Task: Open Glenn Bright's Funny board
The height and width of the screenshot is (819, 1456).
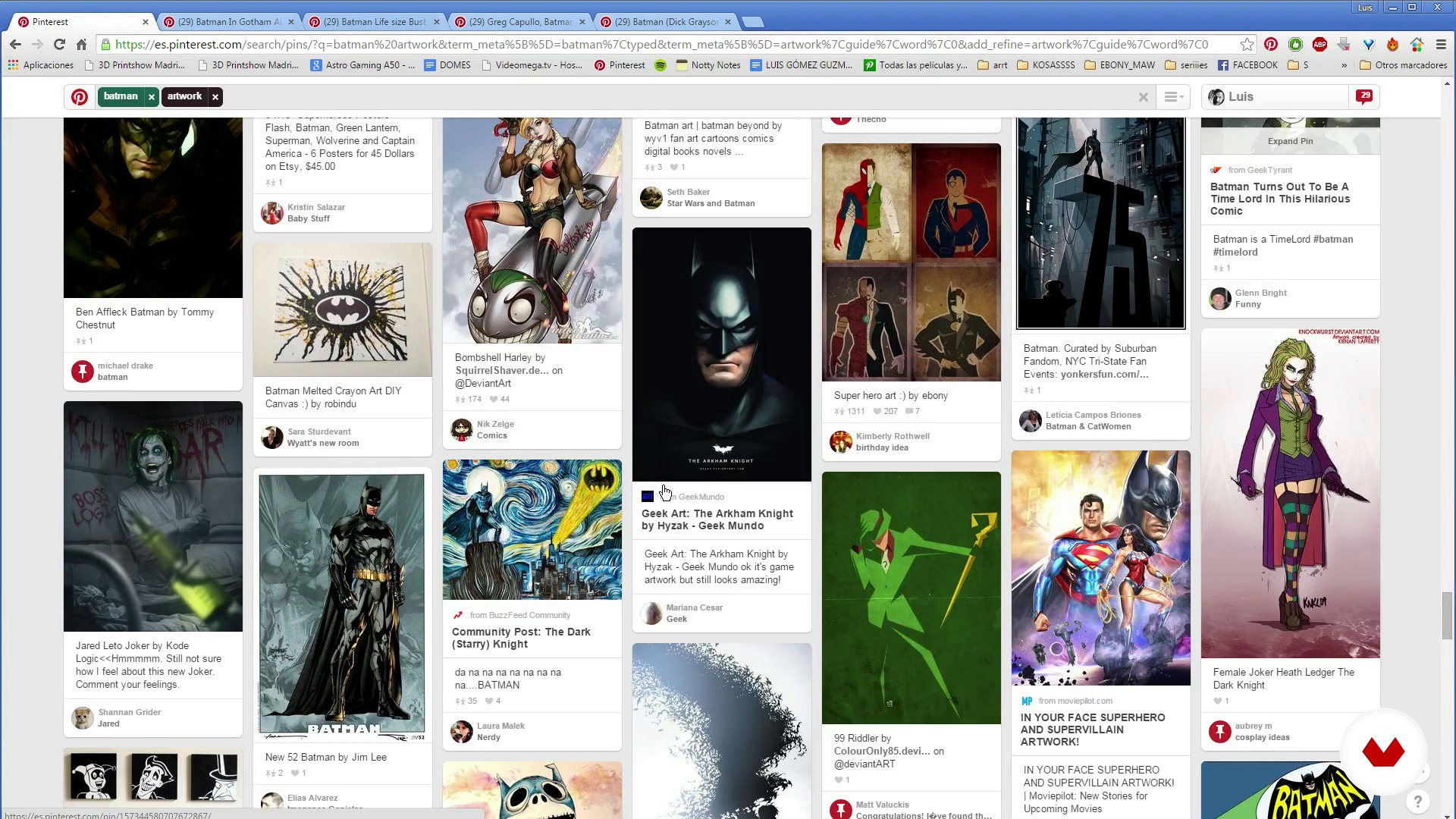Action: click(1247, 305)
